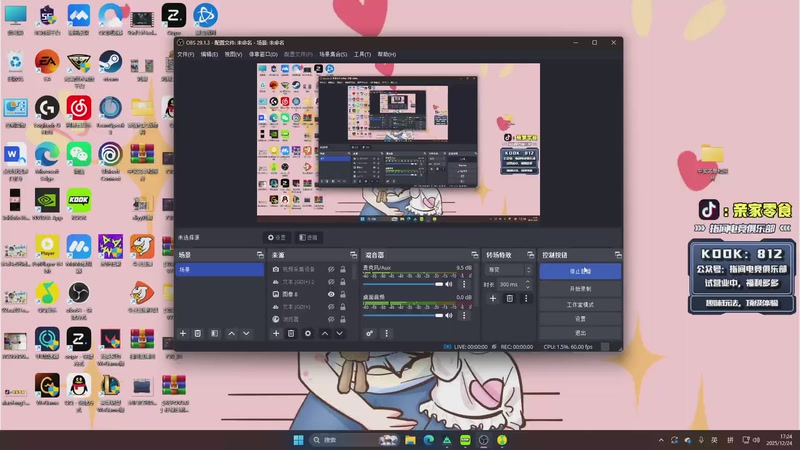Viewport: 800px width, 450px height.
Task: Remove transition with the trash icon
Action: (x=510, y=298)
